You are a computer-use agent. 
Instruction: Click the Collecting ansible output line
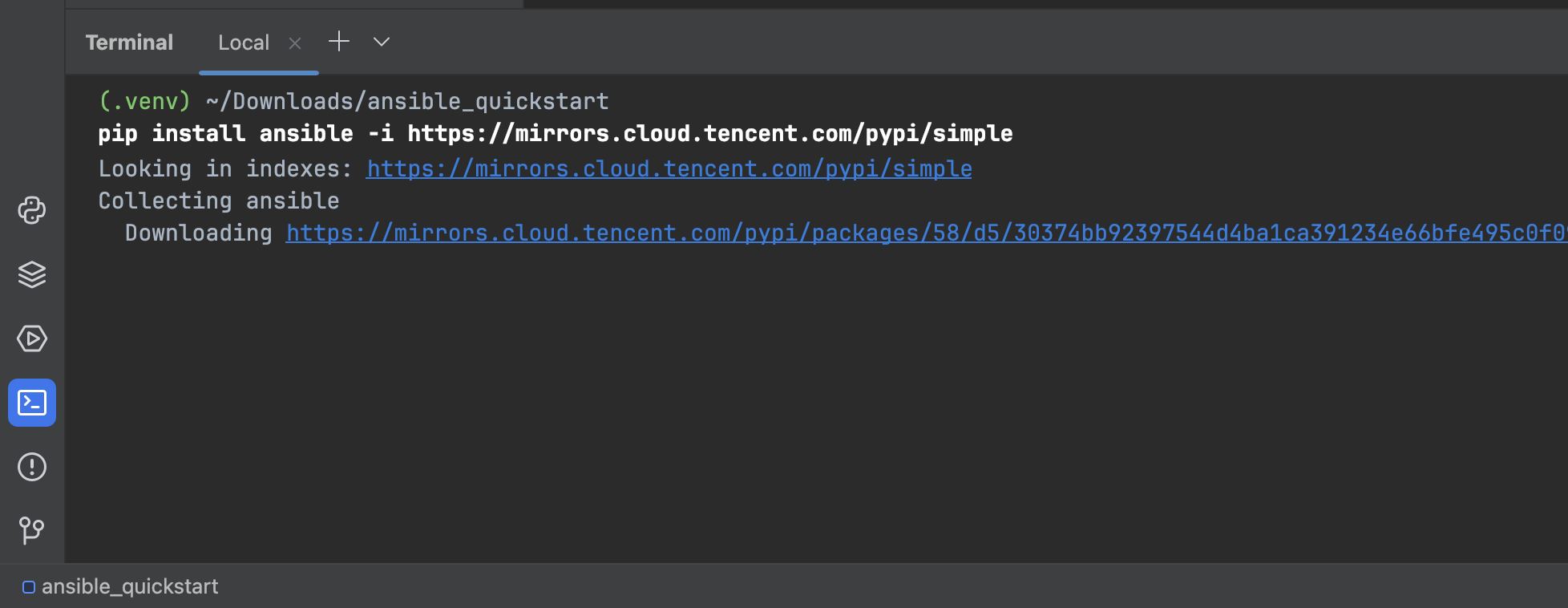point(218,201)
